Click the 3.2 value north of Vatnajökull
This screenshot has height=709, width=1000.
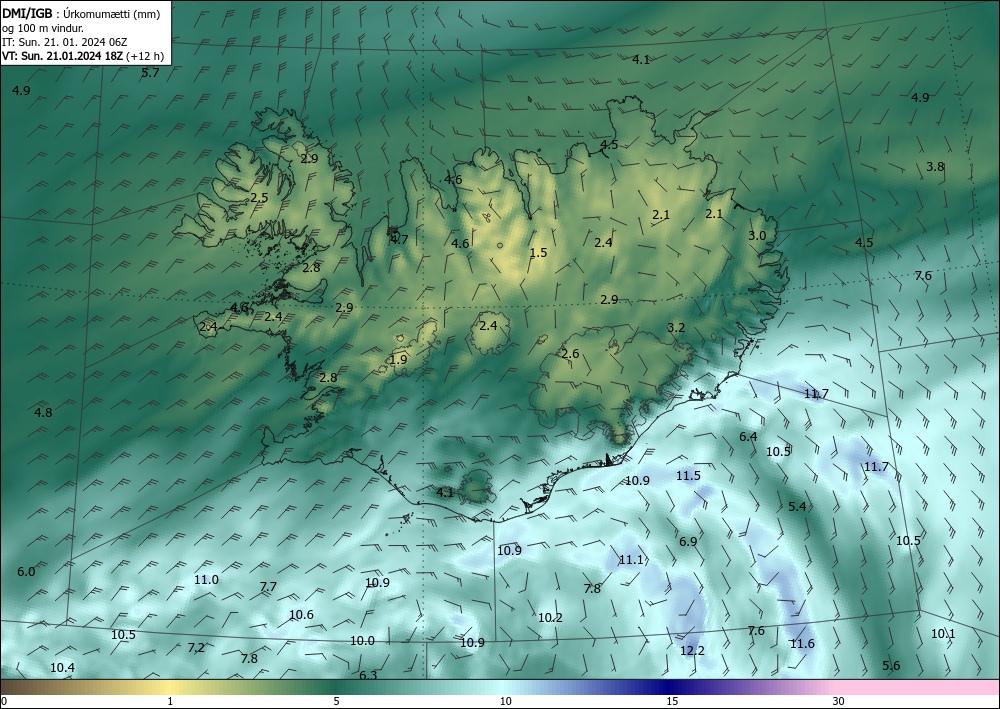pyautogui.click(x=676, y=328)
